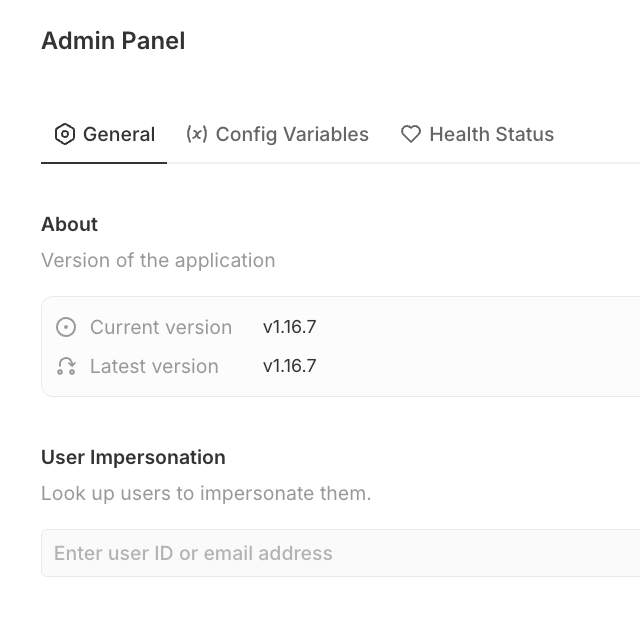Screen dimensions: 640x626
Task: Click the underline indicator beneath General tab
Action: tap(104, 162)
